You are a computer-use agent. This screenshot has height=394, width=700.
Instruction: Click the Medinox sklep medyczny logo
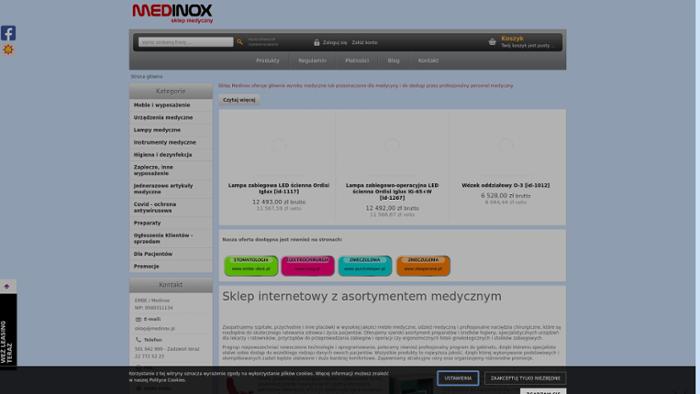172,13
